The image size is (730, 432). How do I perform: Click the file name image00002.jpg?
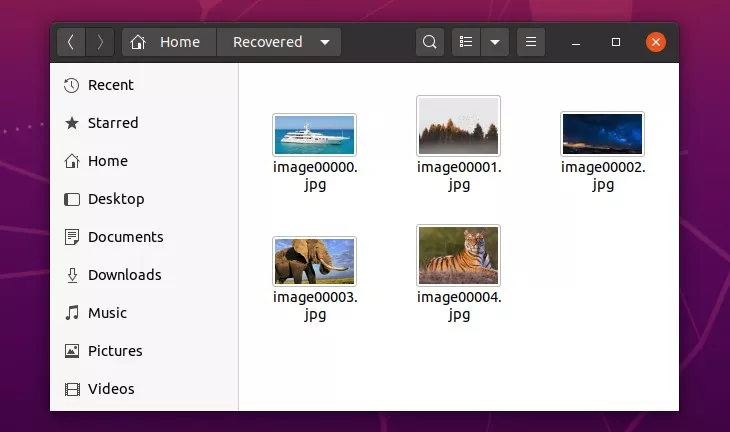603,176
